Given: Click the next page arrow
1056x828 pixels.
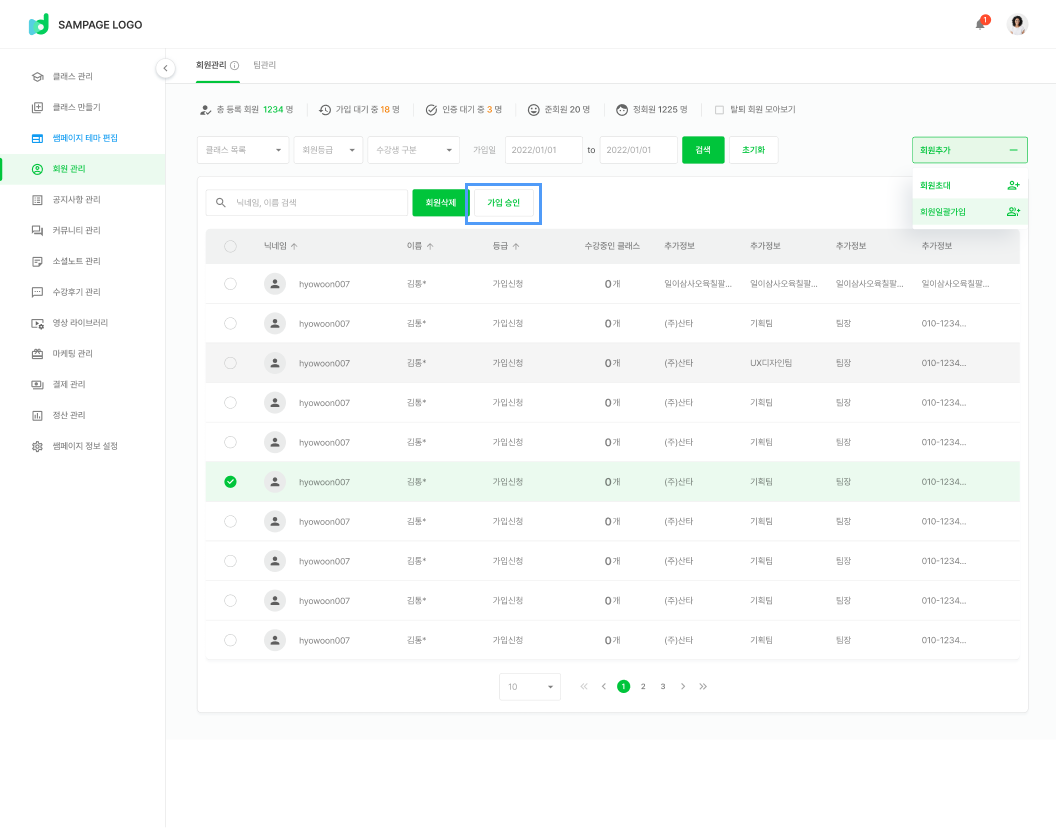Looking at the screenshot, I should 683,687.
